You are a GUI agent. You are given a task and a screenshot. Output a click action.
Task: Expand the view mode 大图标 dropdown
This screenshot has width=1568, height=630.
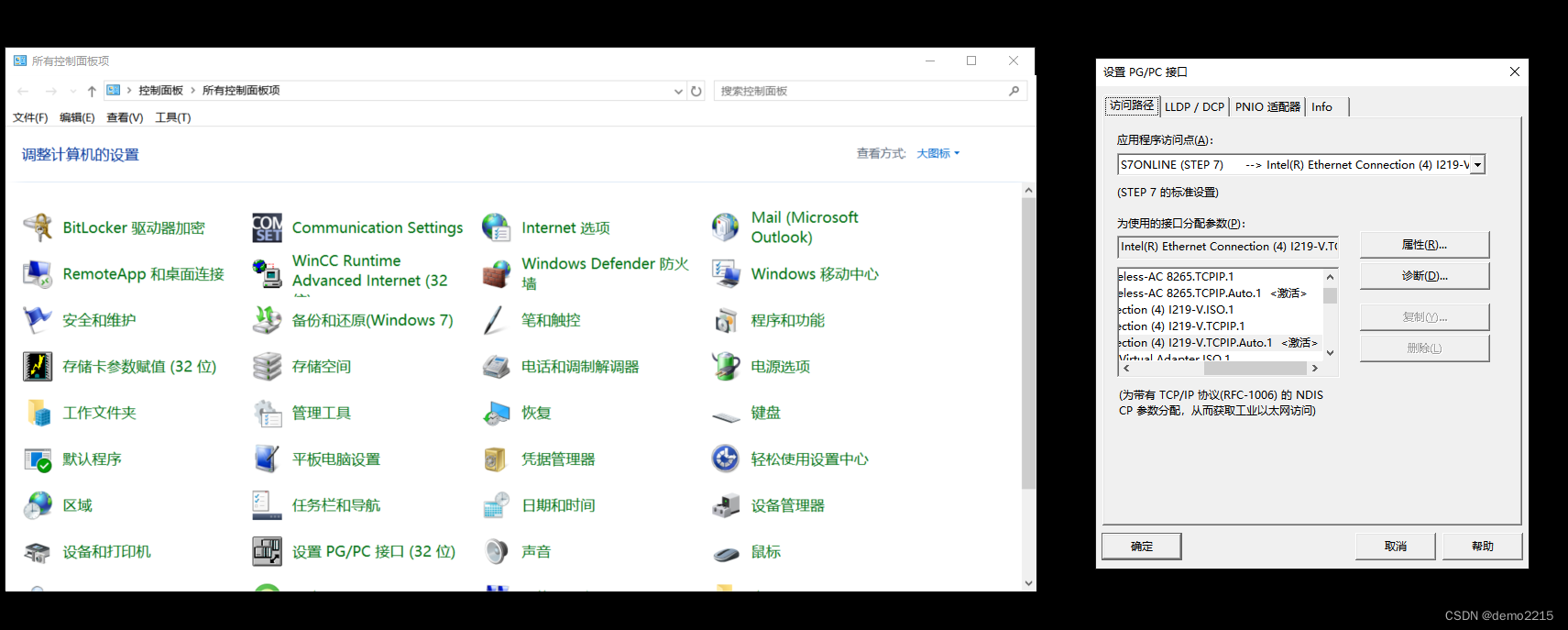tap(938, 153)
